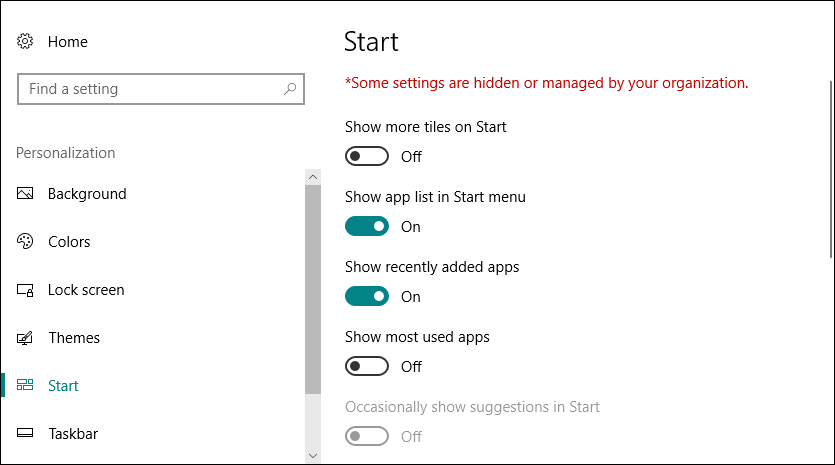
Task: Enable Show more tiles on Start
Action: point(366,157)
